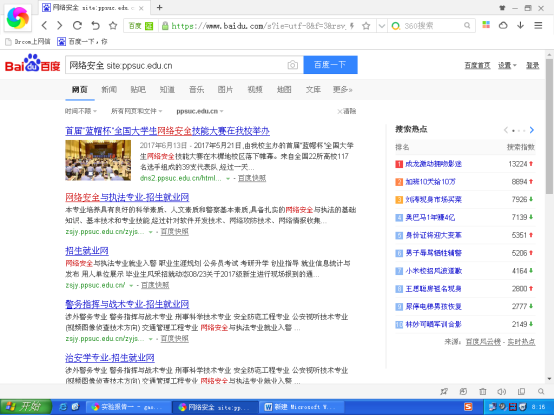Click the competition hall thumbnail image

pos(98,160)
